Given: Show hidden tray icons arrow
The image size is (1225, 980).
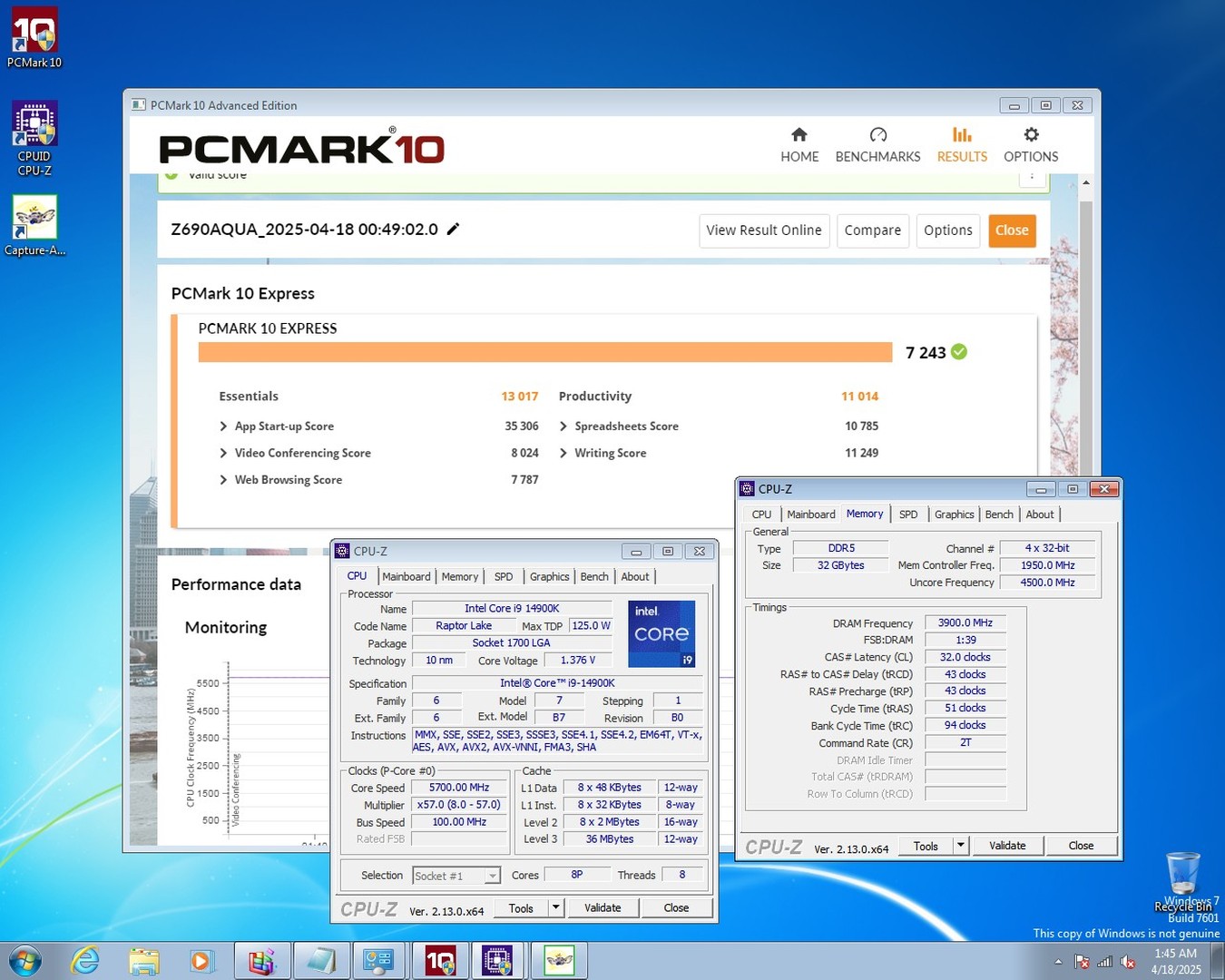Looking at the screenshot, I should [x=1058, y=962].
